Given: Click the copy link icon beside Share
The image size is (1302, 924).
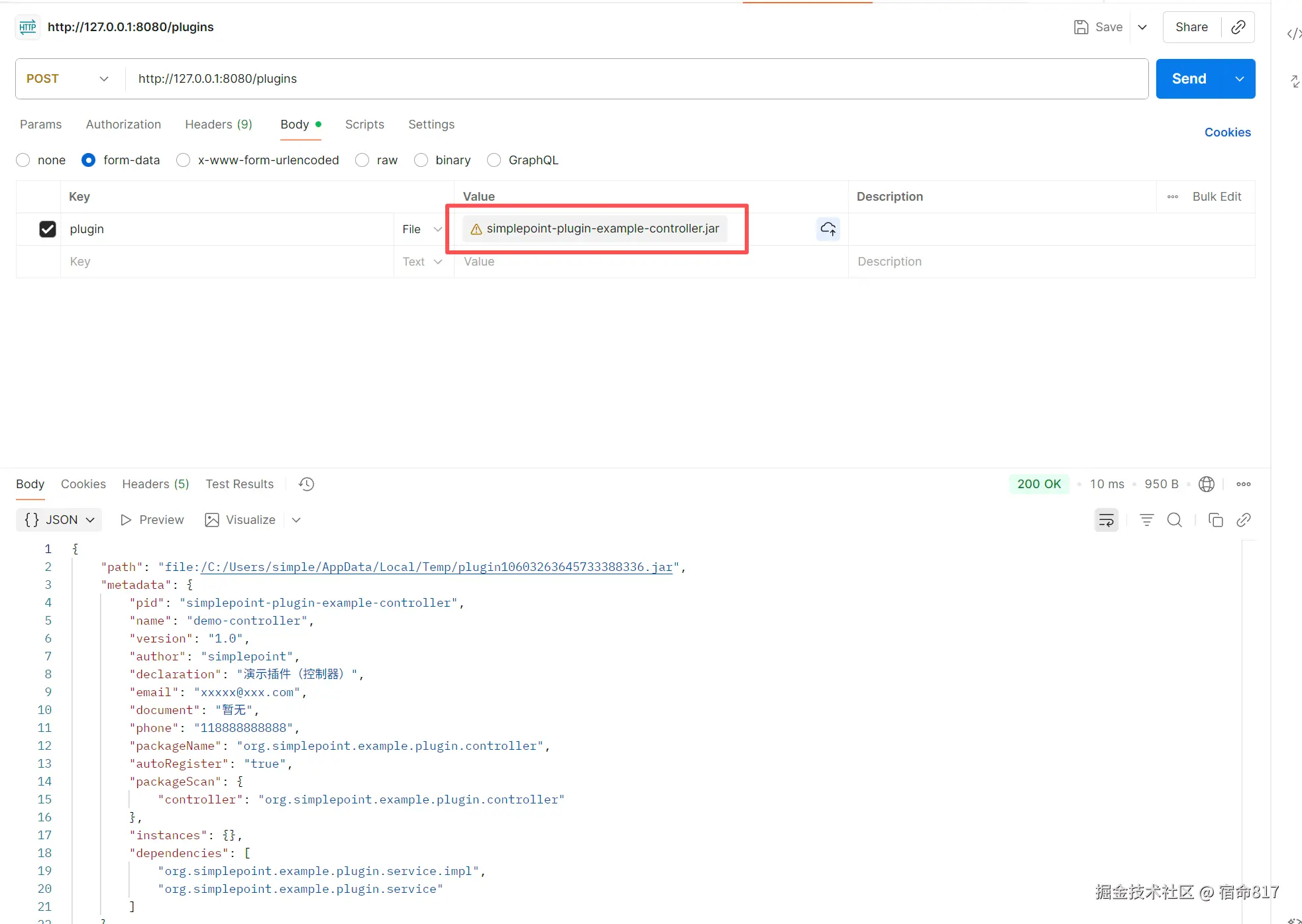Looking at the screenshot, I should (1238, 27).
